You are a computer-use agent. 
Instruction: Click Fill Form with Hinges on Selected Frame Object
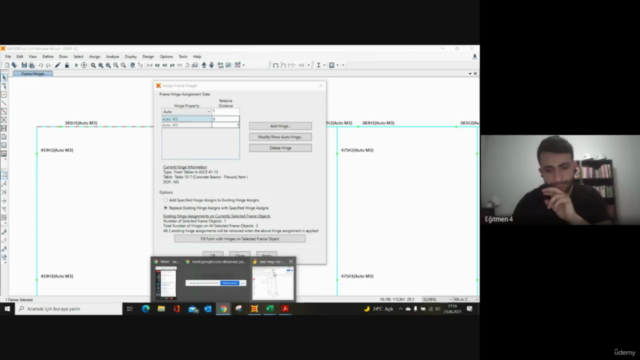coord(240,239)
